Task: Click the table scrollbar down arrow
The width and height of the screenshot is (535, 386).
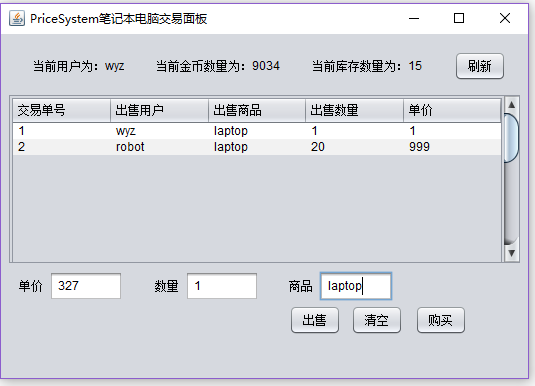Action: (511, 253)
